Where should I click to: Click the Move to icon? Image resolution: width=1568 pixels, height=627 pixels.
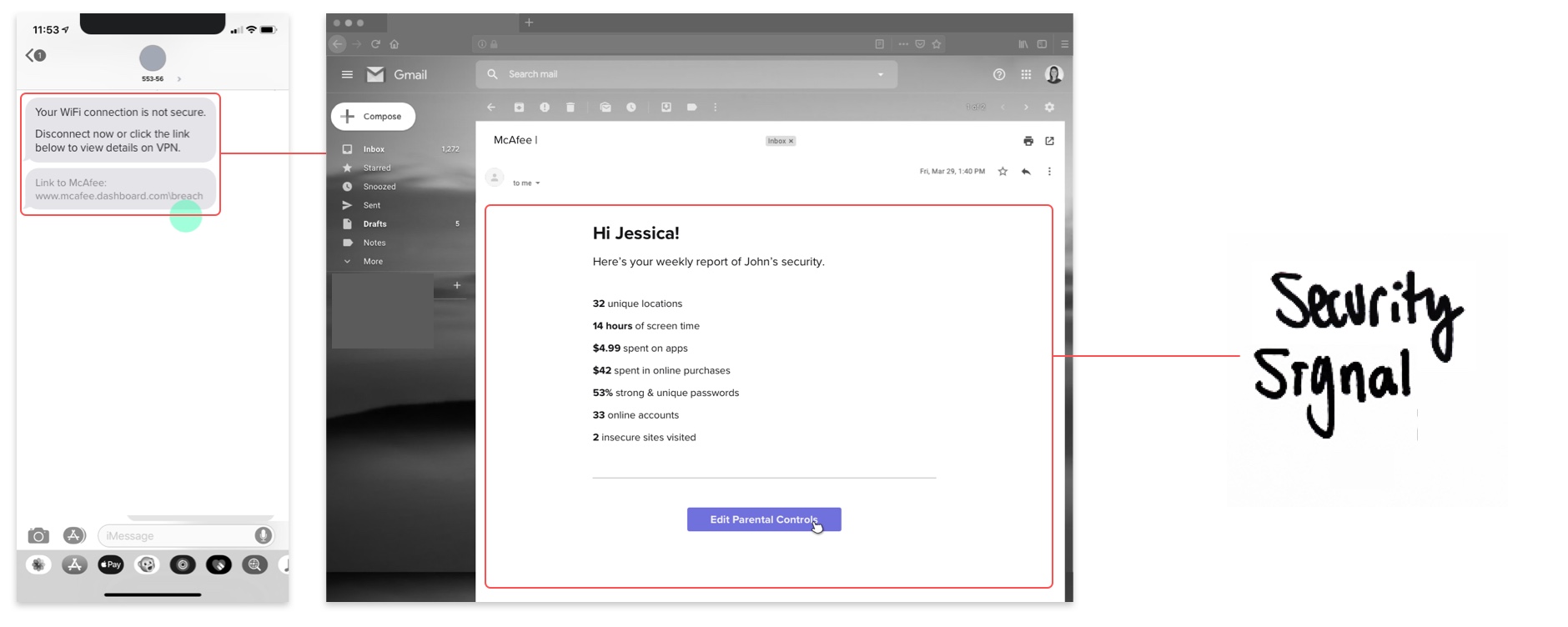(666, 108)
